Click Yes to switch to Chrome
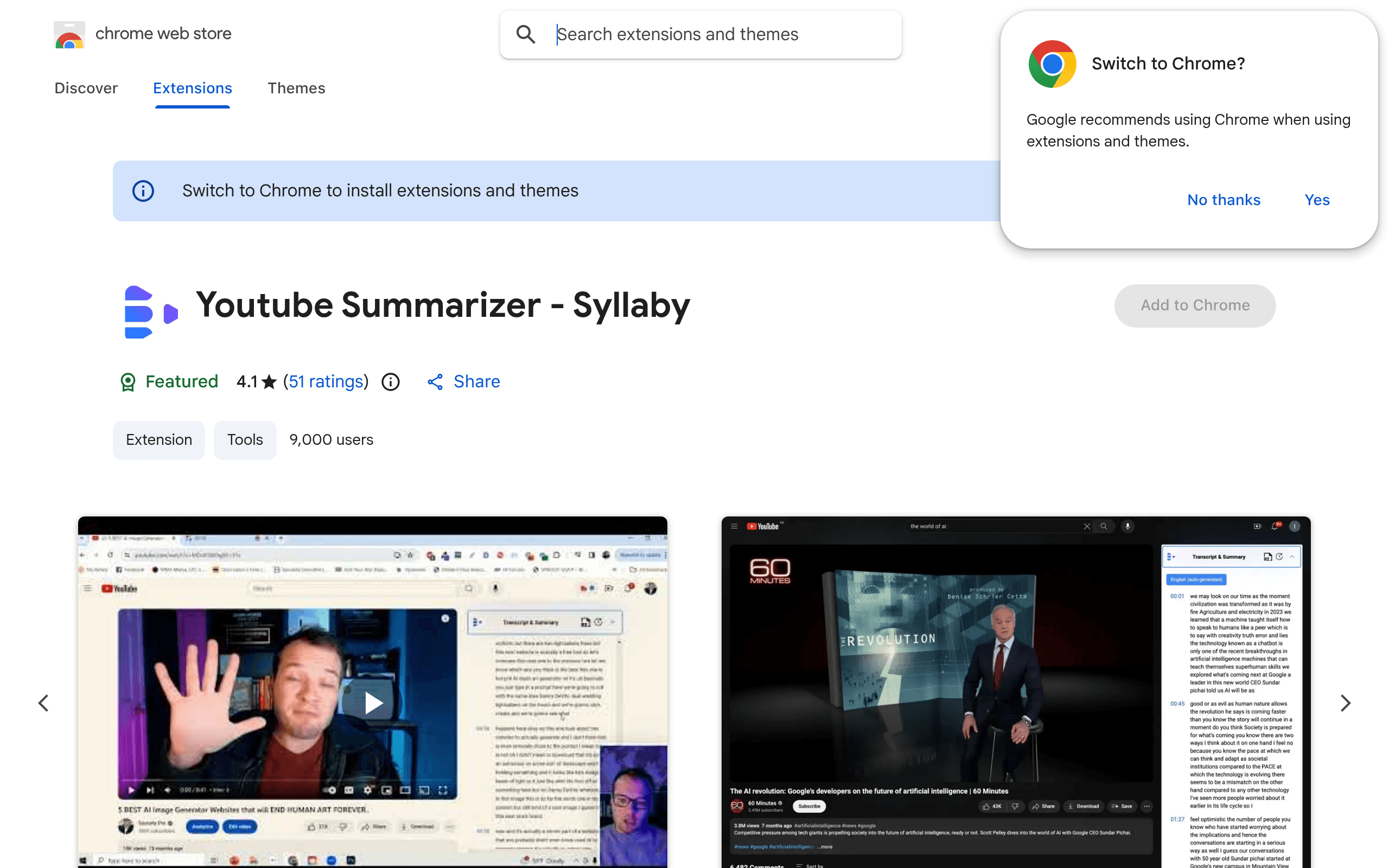 click(1317, 199)
